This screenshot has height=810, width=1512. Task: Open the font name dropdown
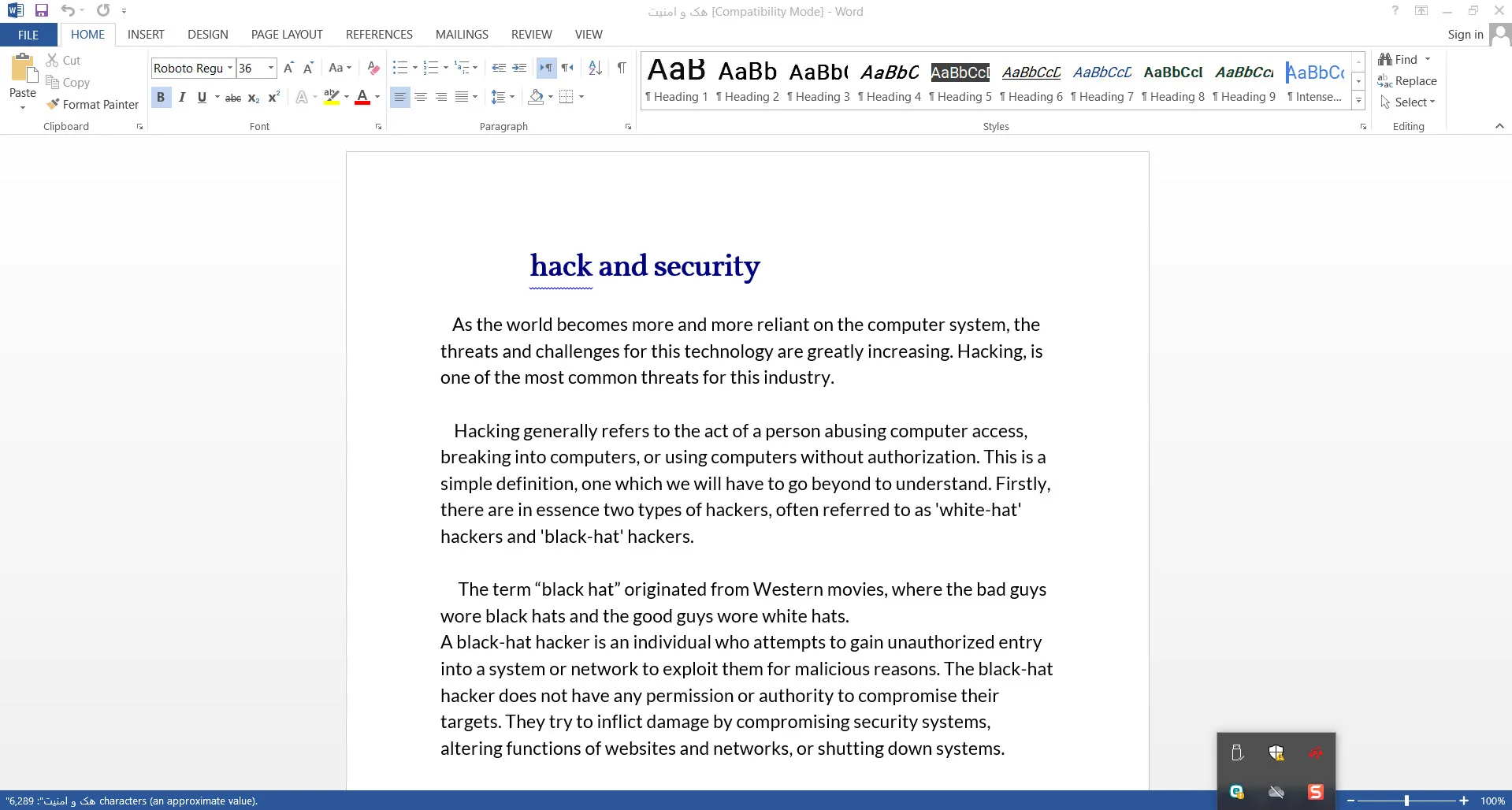[230, 68]
